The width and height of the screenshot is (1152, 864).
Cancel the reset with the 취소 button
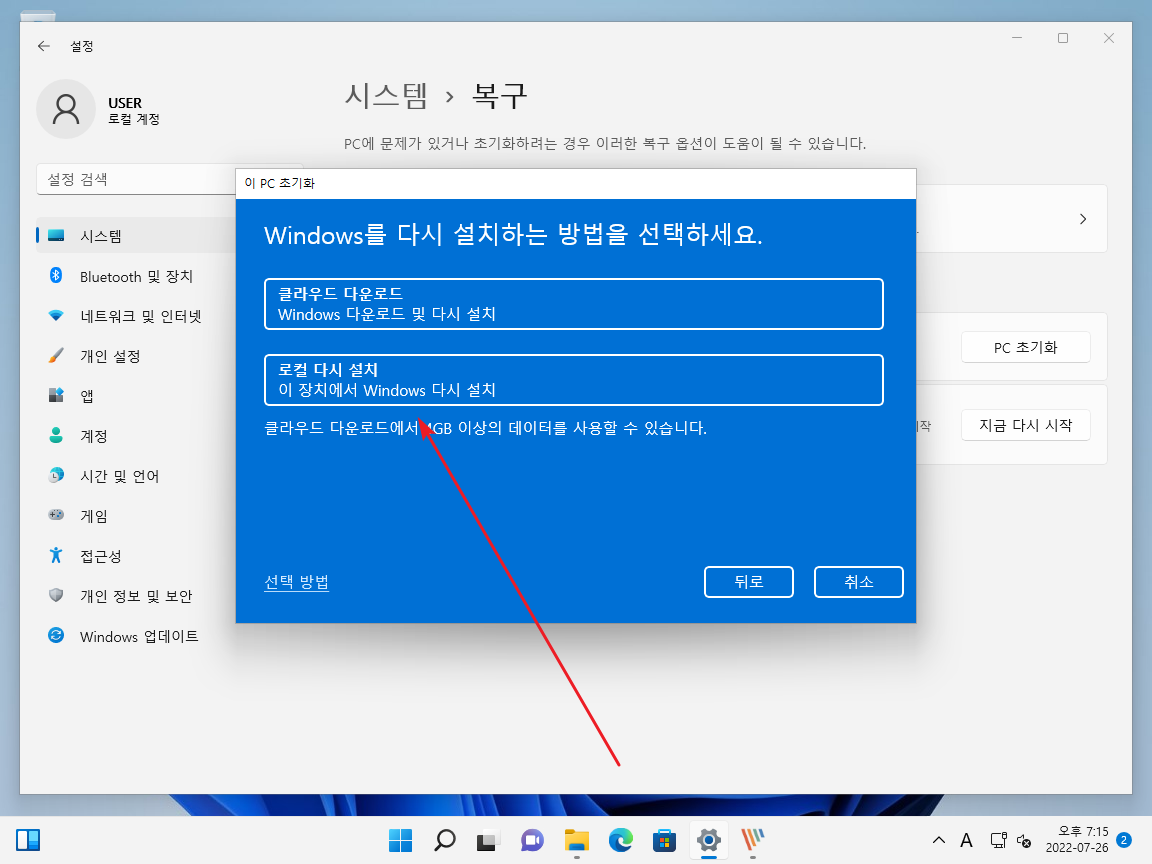pyautogui.click(x=858, y=582)
